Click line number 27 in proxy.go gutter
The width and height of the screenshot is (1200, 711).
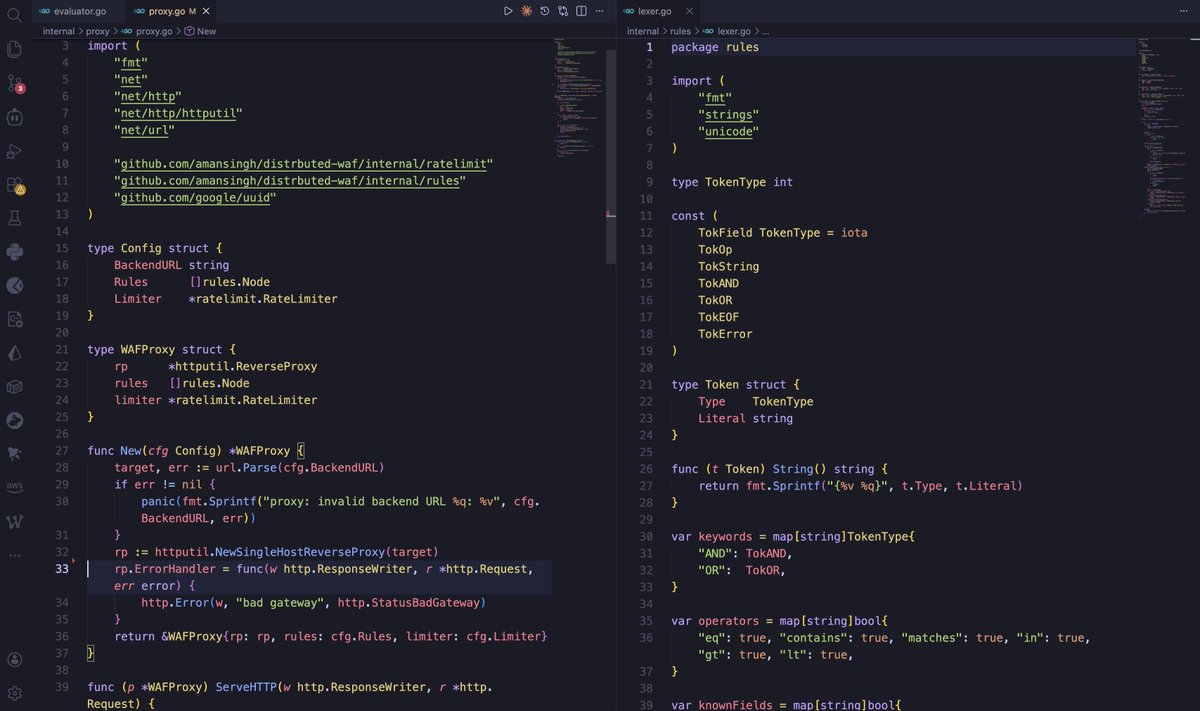pos(62,451)
